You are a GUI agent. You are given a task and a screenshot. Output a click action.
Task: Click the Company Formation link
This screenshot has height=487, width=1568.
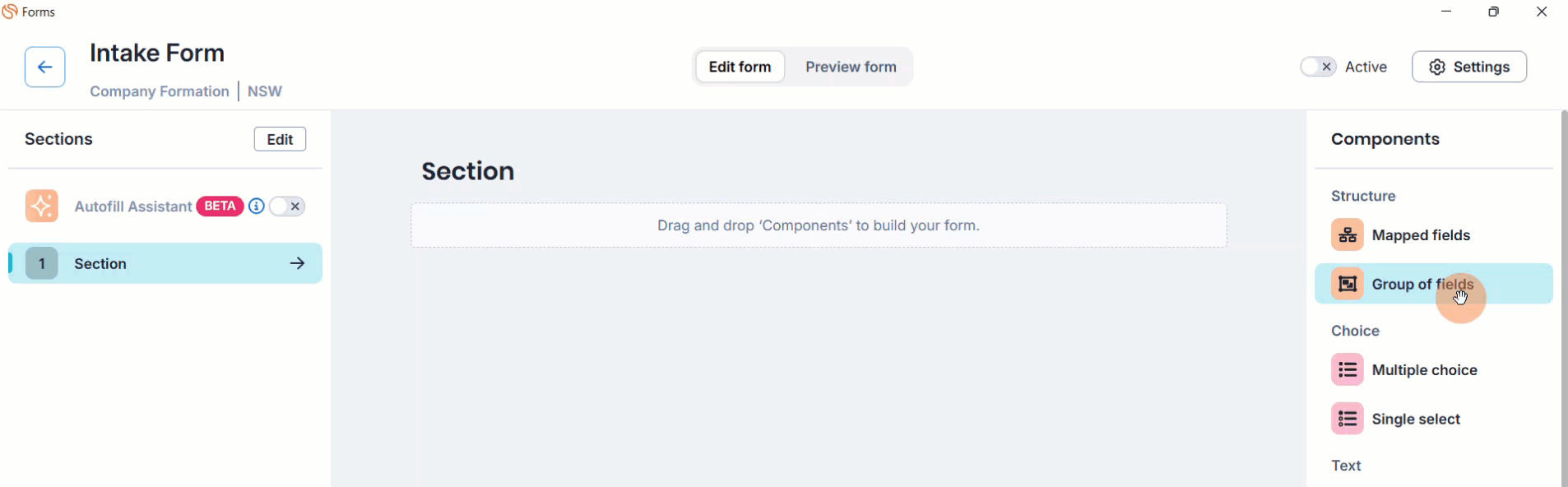tap(160, 91)
